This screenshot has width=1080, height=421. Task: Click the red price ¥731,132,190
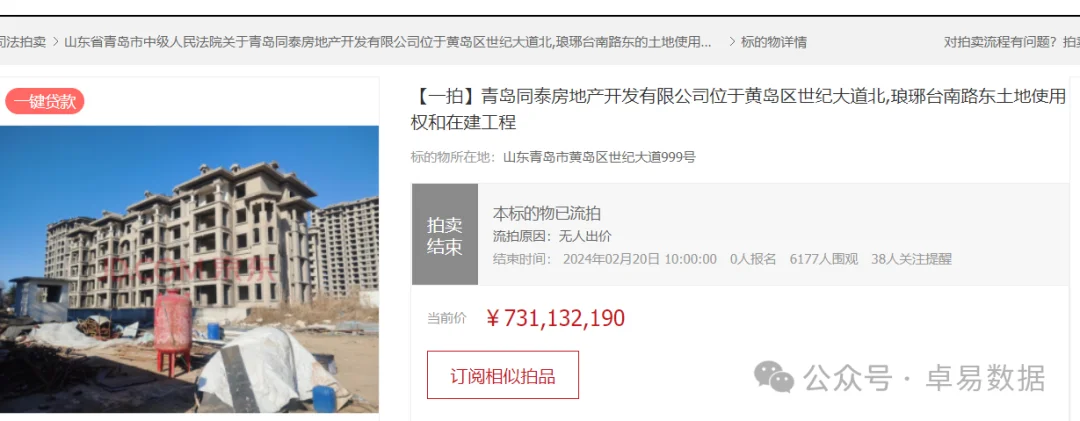coord(556,318)
